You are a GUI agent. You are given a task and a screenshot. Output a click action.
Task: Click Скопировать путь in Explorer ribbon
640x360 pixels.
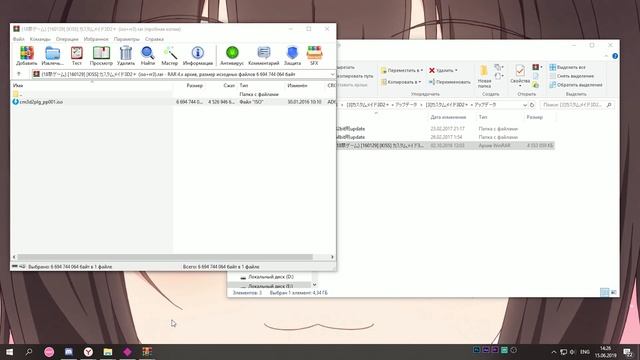[356, 76]
